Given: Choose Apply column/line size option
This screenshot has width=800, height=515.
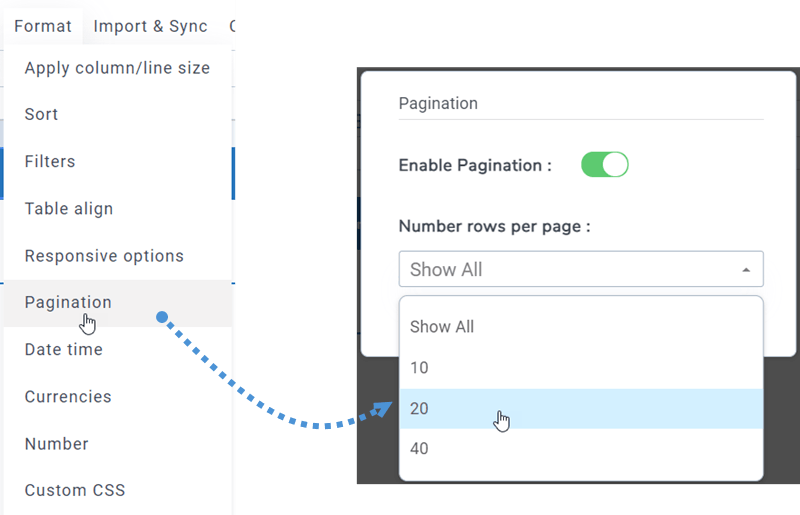Looking at the screenshot, I should click(x=117, y=68).
